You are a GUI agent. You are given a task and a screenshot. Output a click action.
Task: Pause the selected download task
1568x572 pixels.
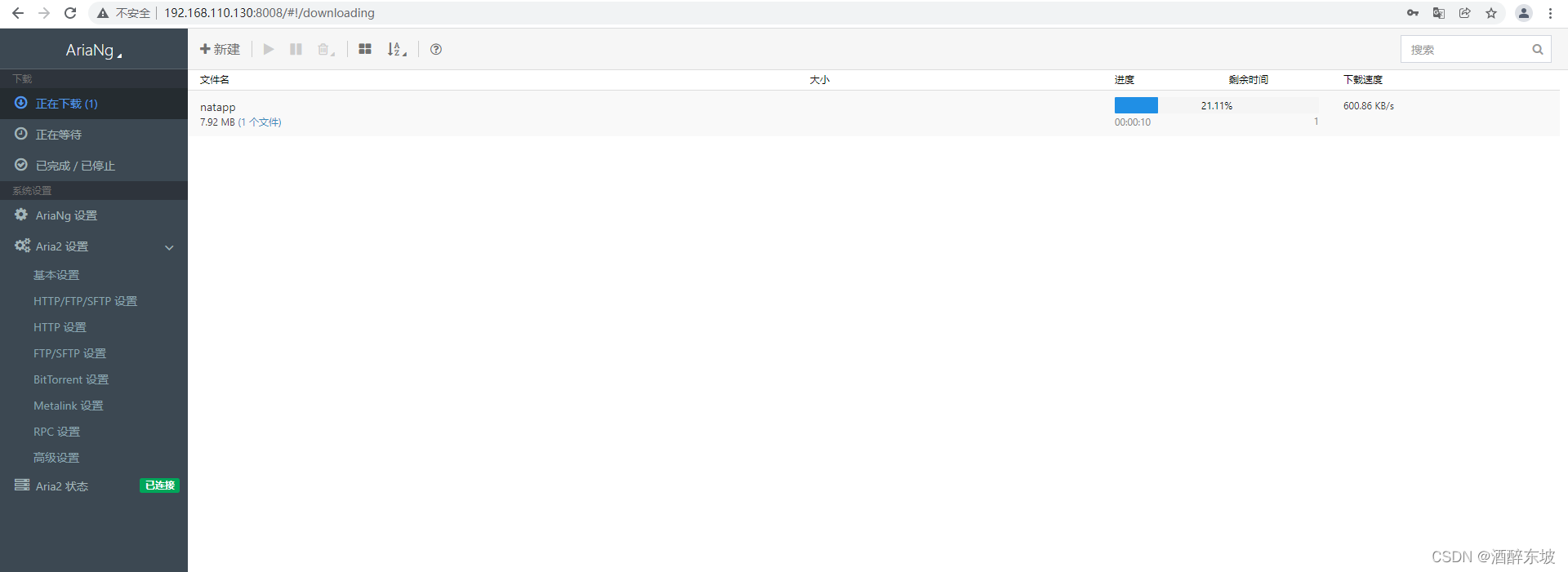[296, 49]
